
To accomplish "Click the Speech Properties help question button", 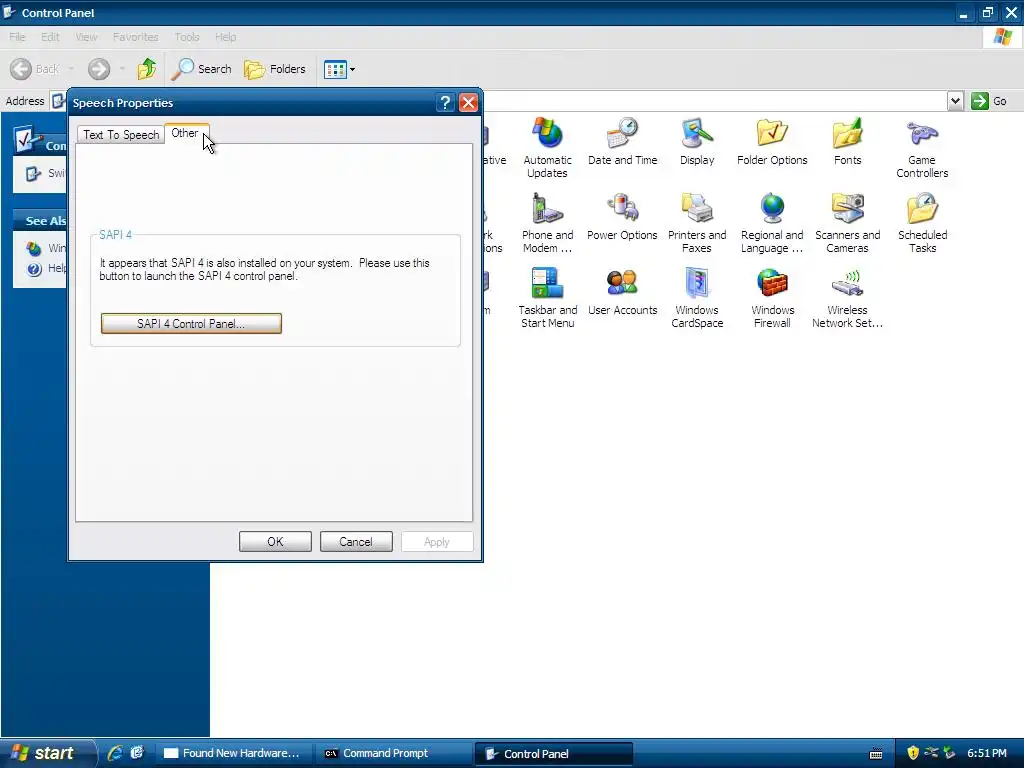I will pos(445,103).
